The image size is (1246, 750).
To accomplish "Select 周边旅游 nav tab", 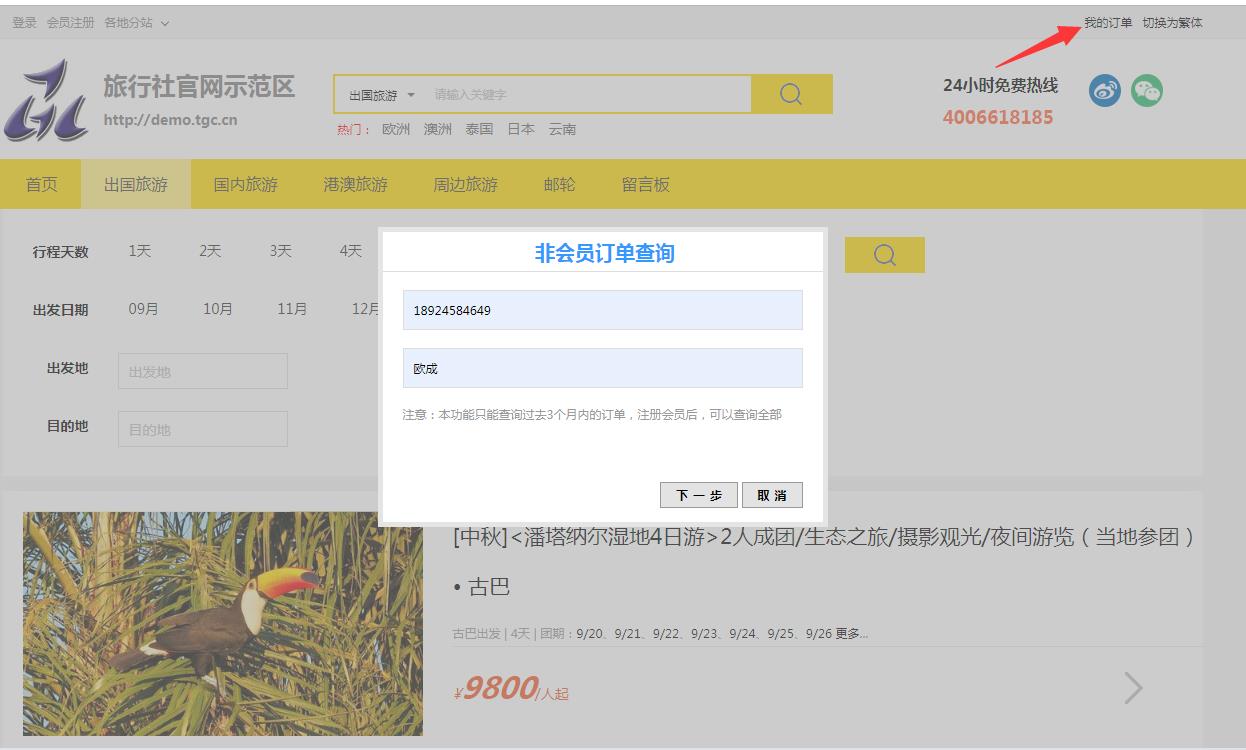I will (x=465, y=184).
